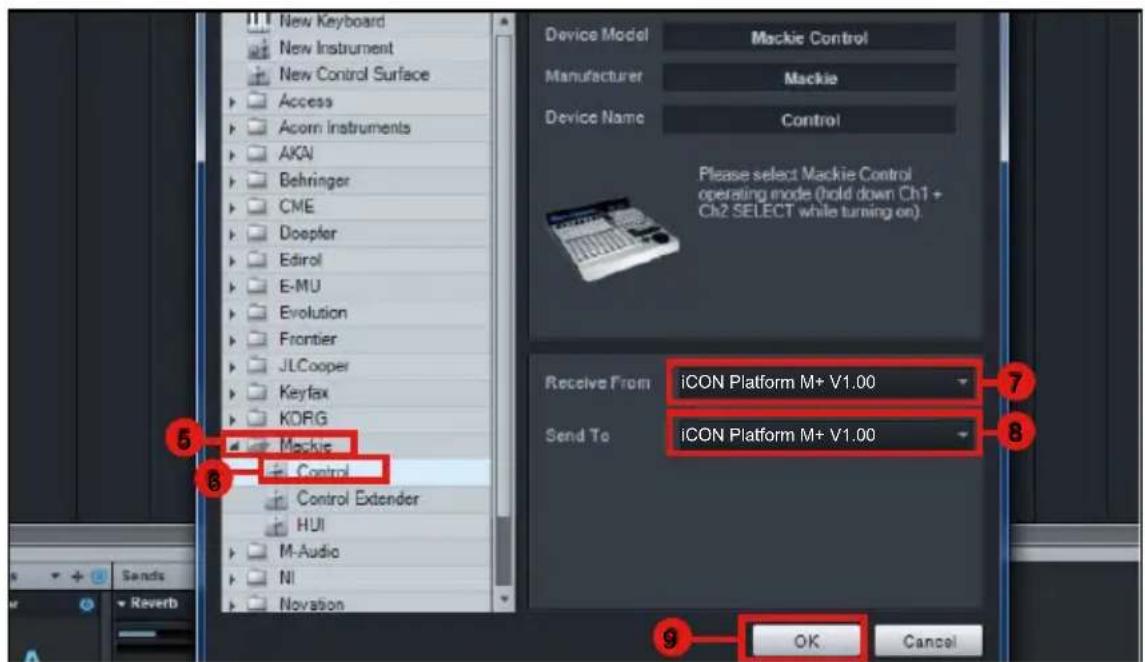
Task: Open the Receive From dropdown
Action: coord(824,382)
